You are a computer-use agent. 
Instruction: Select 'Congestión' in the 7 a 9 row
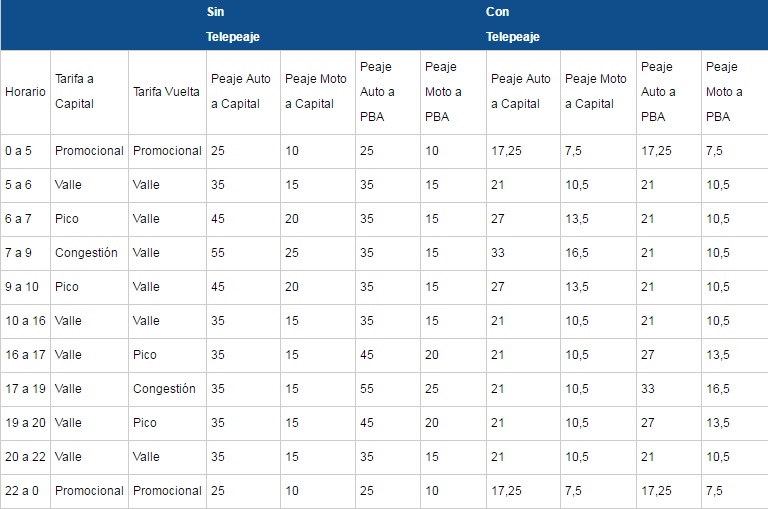click(86, 253)
